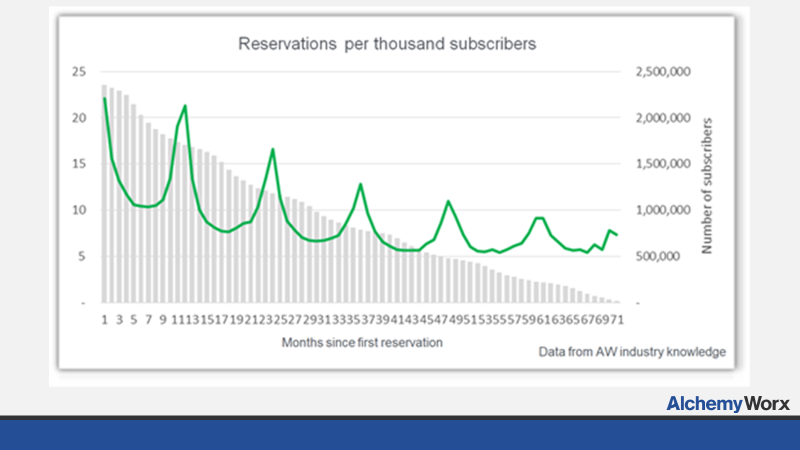Click the right axis value 2,500,000
800x450 pixels.
[x=663, y=71]
